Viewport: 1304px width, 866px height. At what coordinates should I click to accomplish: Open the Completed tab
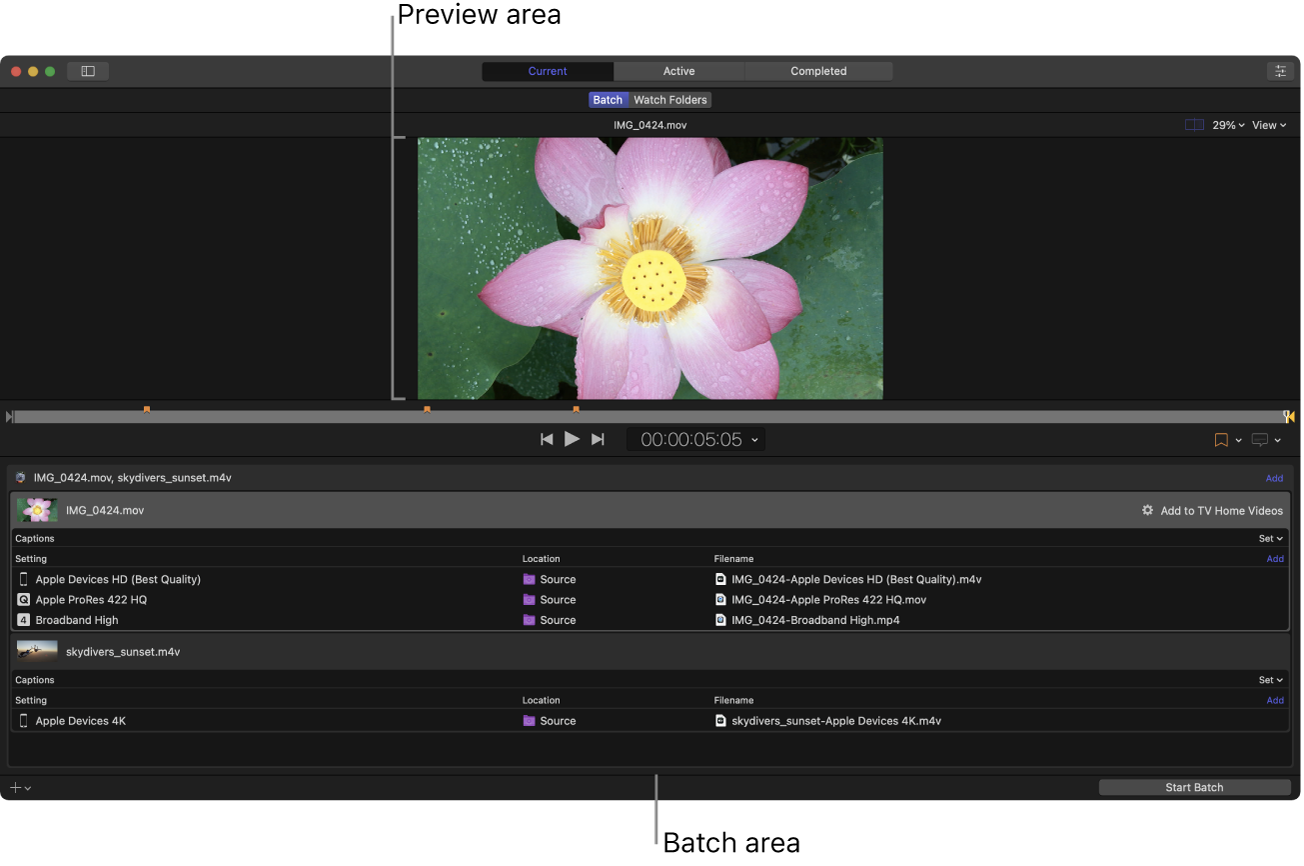(x=818, y=71)
